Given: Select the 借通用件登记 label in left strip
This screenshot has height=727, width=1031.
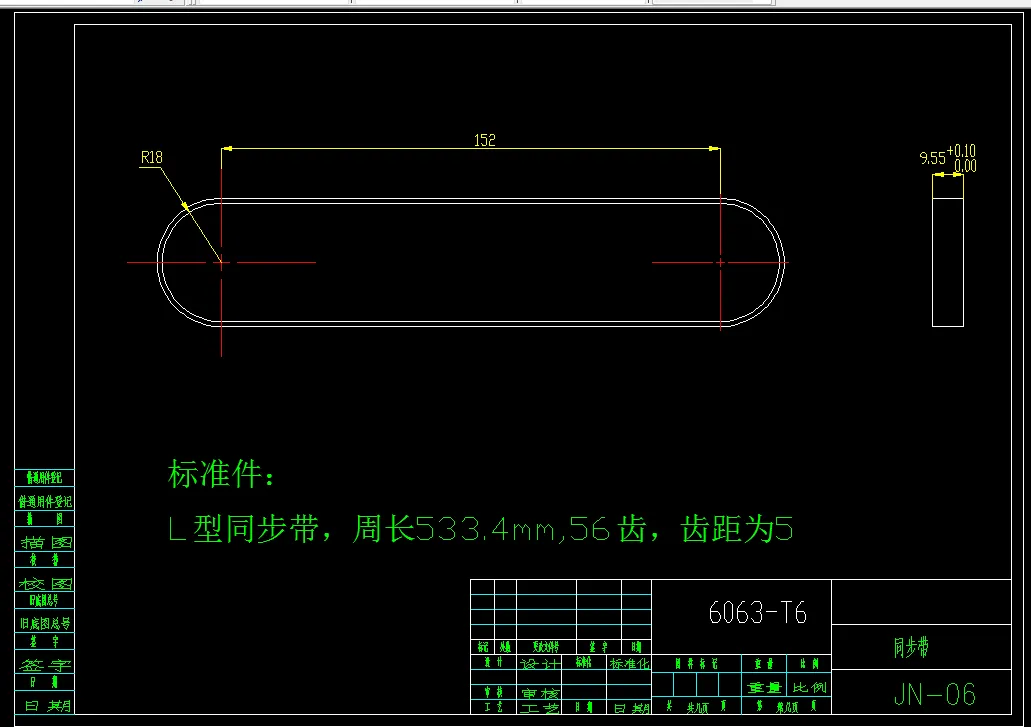Looking at the screenshot, I should [45, 502].
